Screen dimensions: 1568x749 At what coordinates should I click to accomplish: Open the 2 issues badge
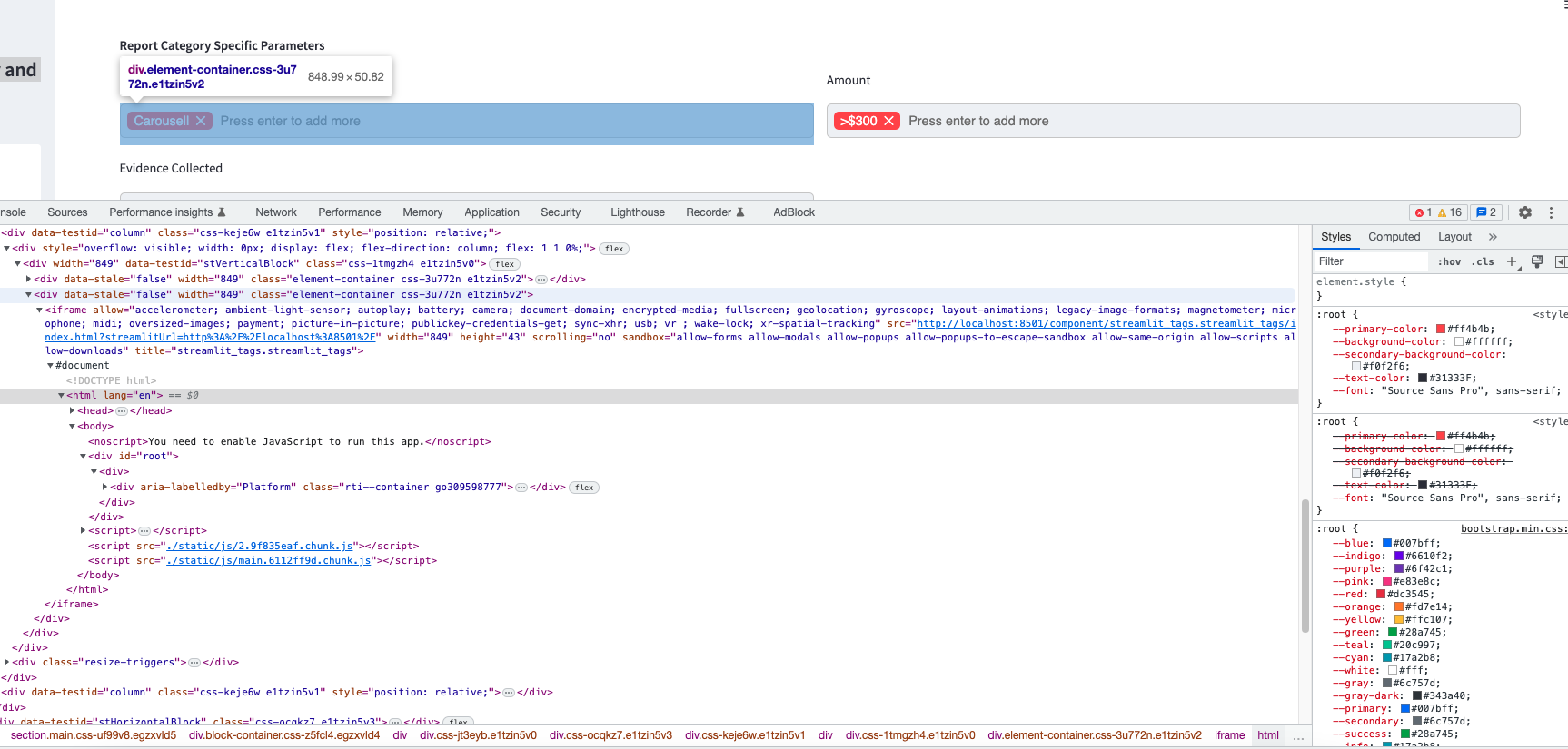click(1486, 212)
